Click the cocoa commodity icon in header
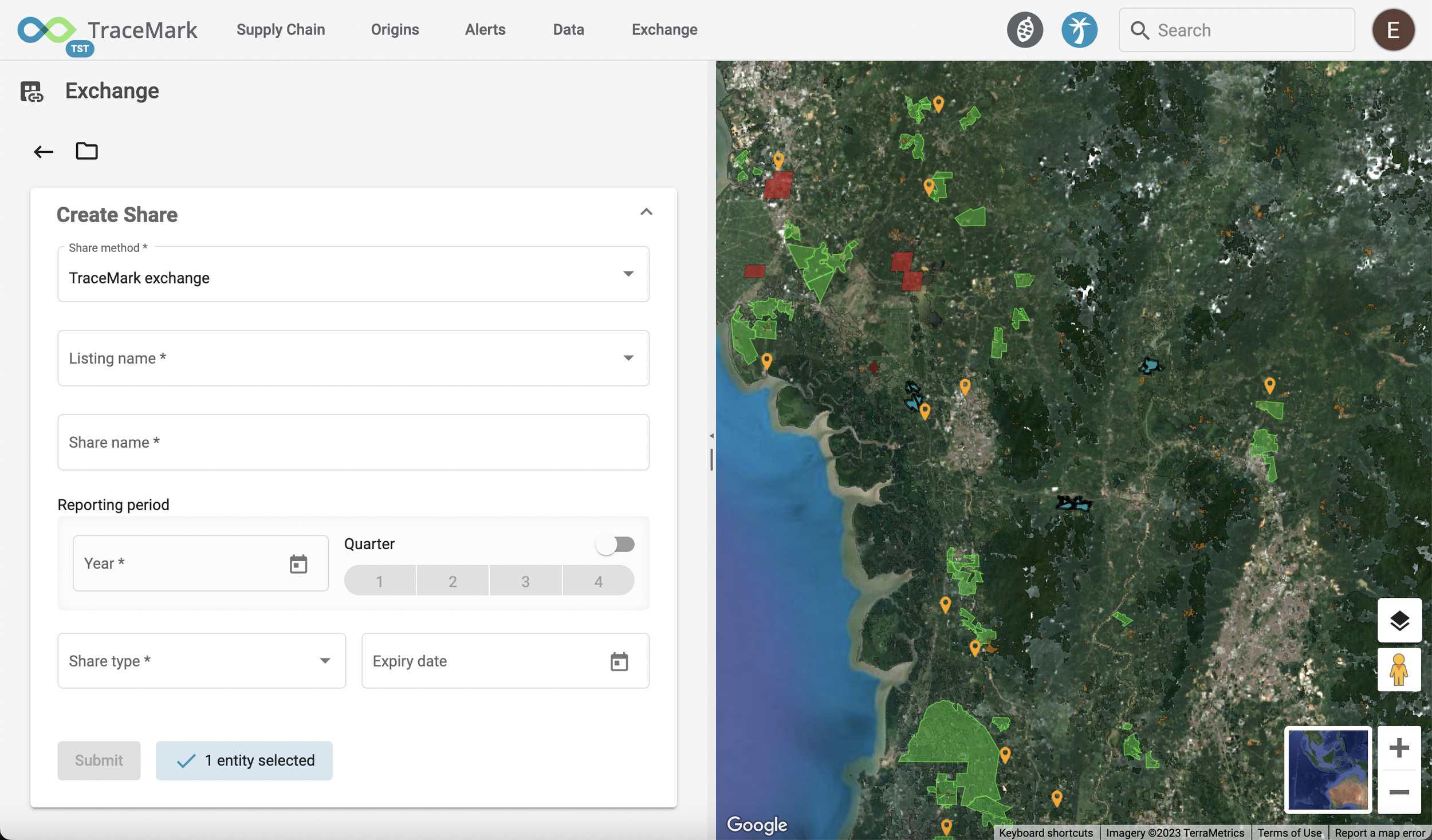Screen dimensions: 1432x840 pyautogui.click(x=1024, y=30)
